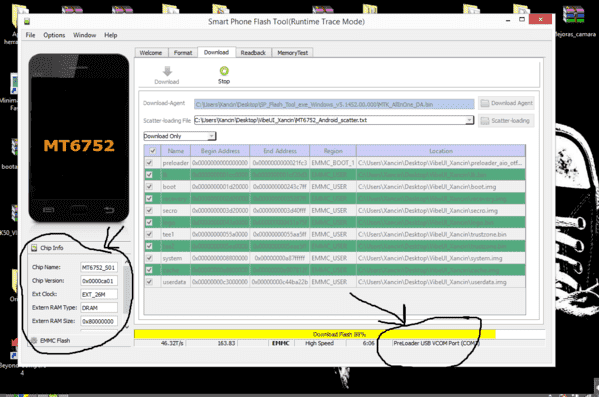This screenshot has height=397, width=599.
Task: Select the system.img location cell
Action: [x=441, y=258]
